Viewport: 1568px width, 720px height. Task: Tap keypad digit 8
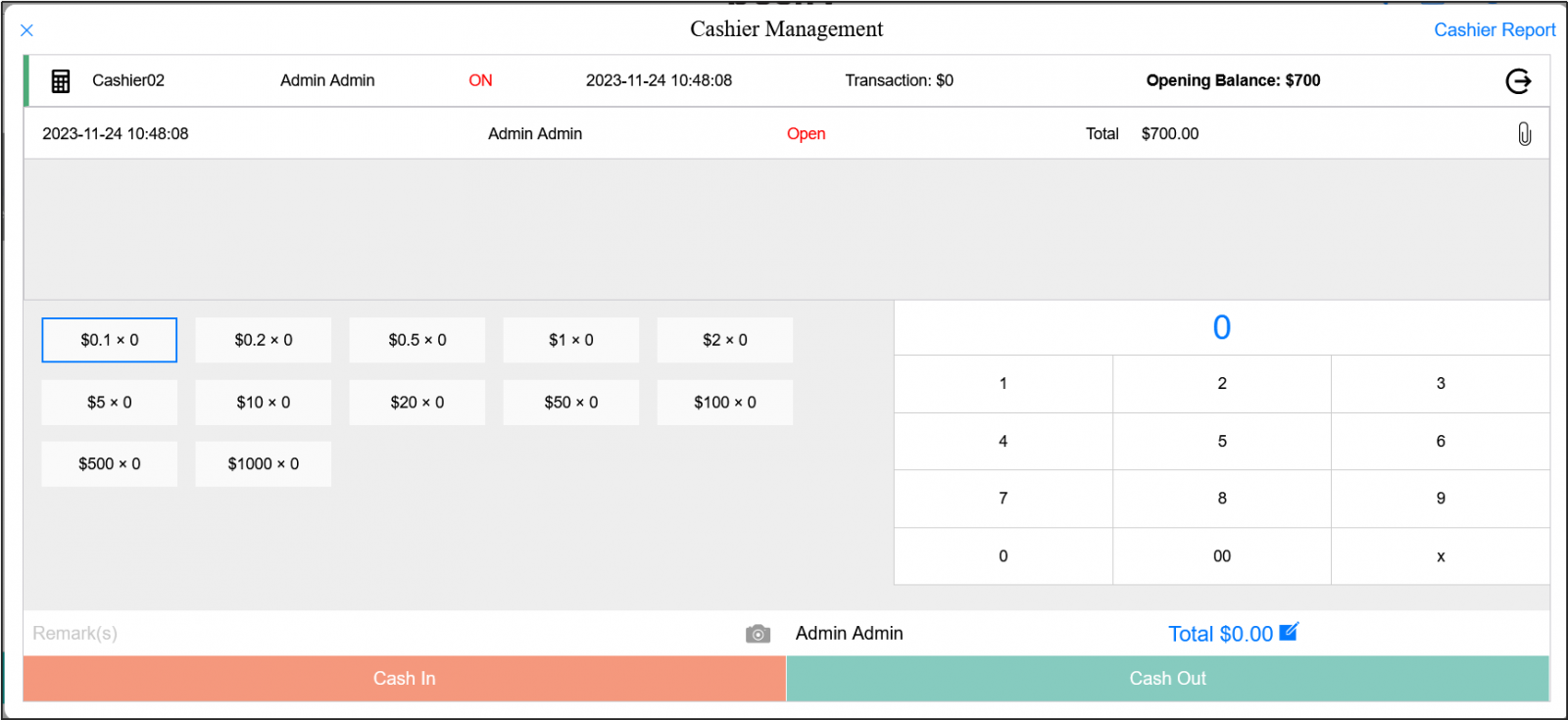pyautogui.click(x=1222, y=499)
